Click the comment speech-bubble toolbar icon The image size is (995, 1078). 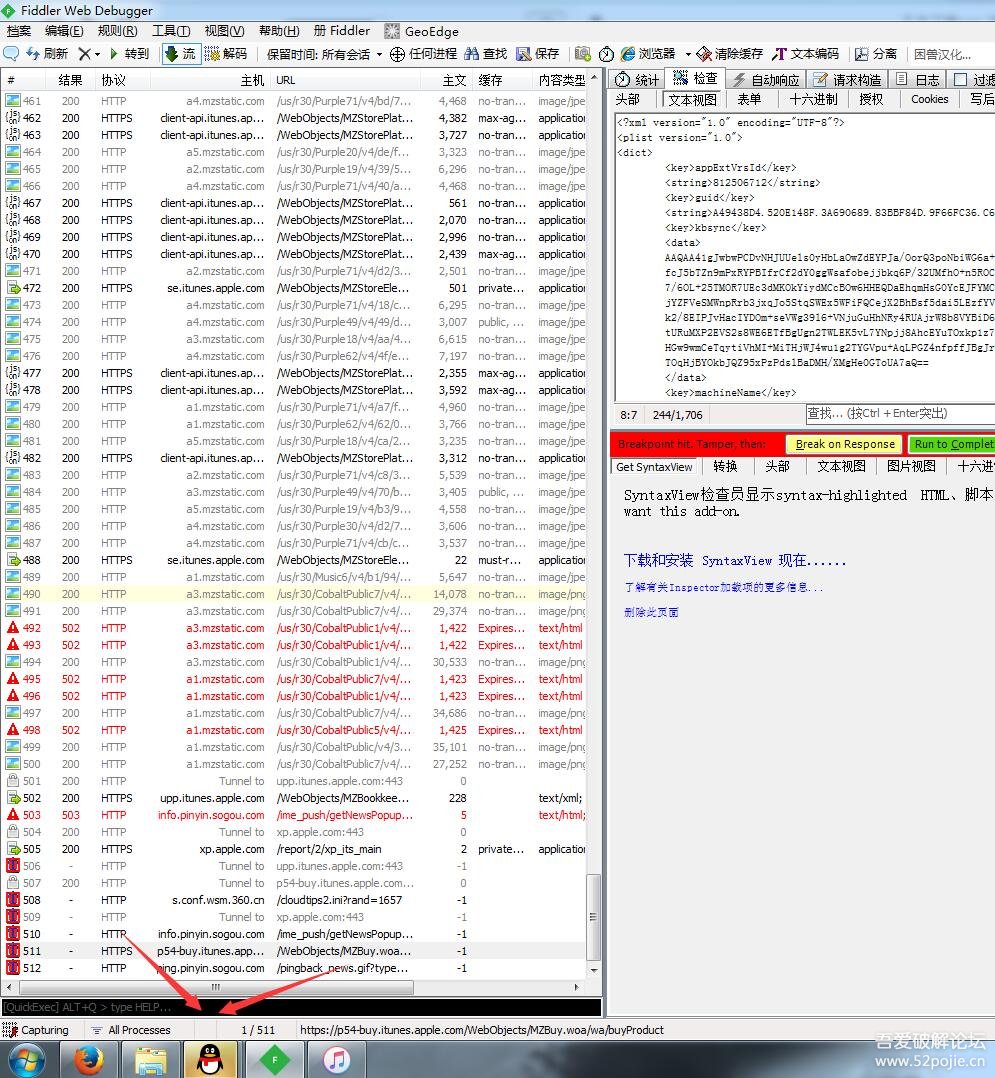click(11, 54)
